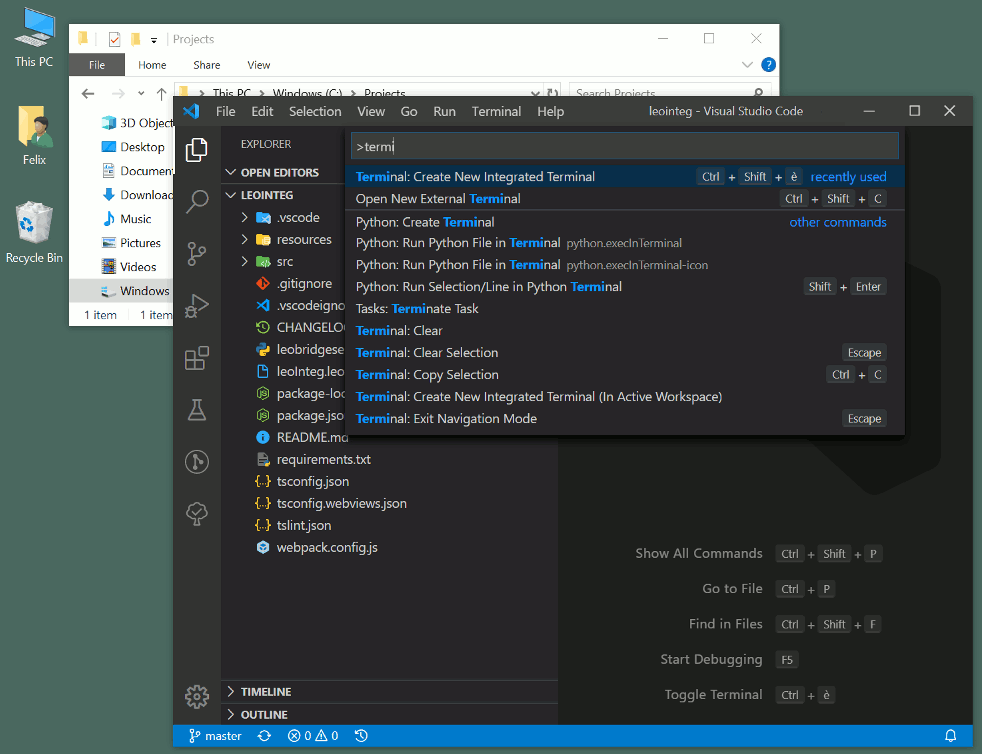982x754 pixels.
Task: Open the File menu in VS Code
Action: click(x=225, y=111)
